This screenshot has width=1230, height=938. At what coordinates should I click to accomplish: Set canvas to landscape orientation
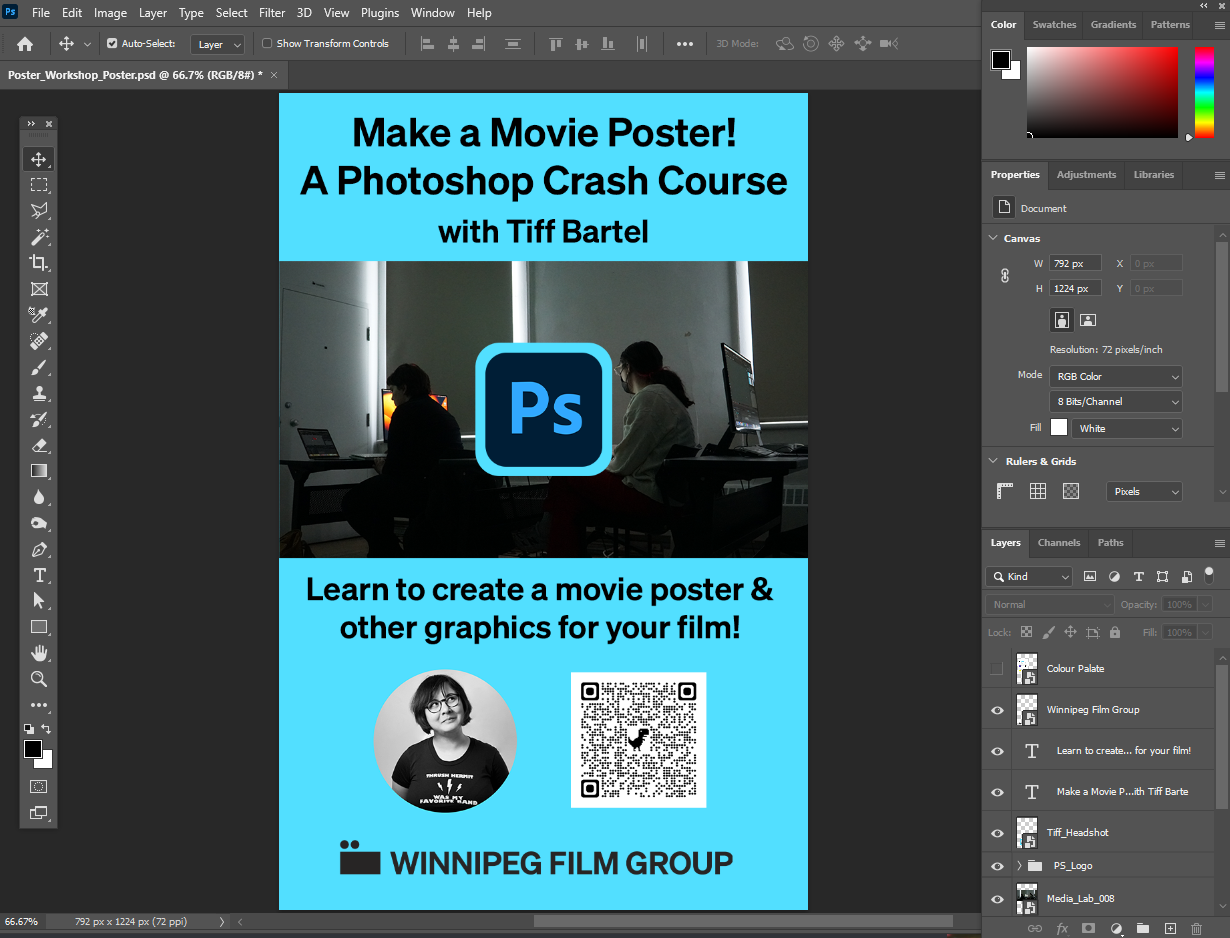1088,320
